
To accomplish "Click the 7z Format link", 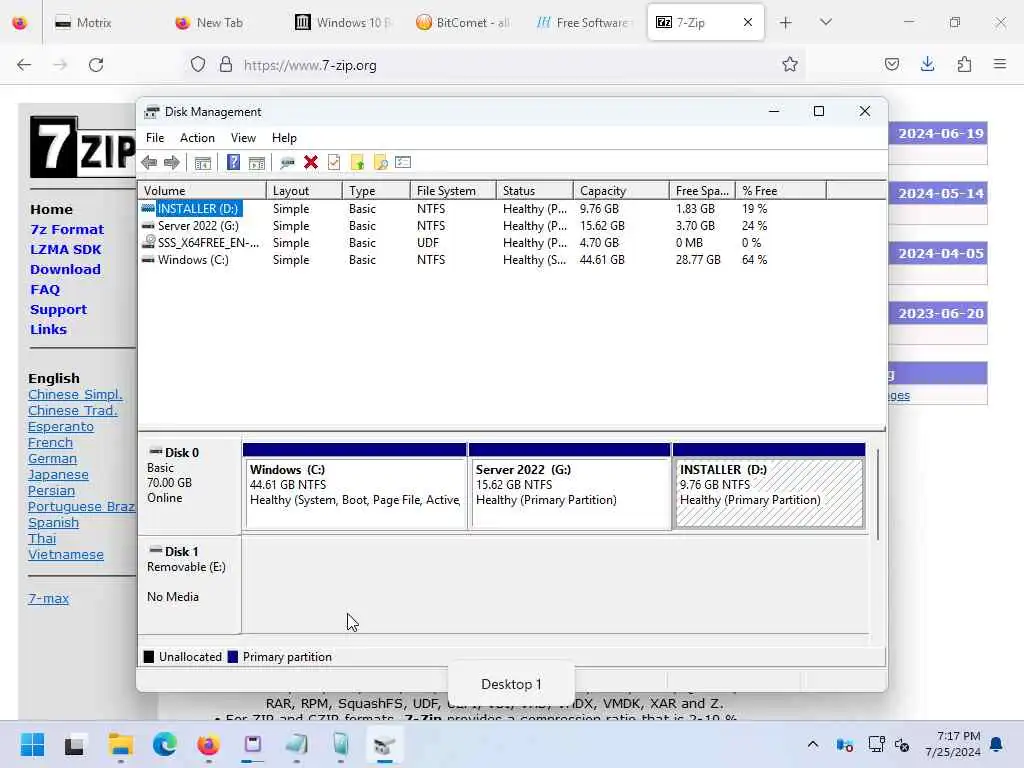I will pyautogui.click(x=67, y=229).
